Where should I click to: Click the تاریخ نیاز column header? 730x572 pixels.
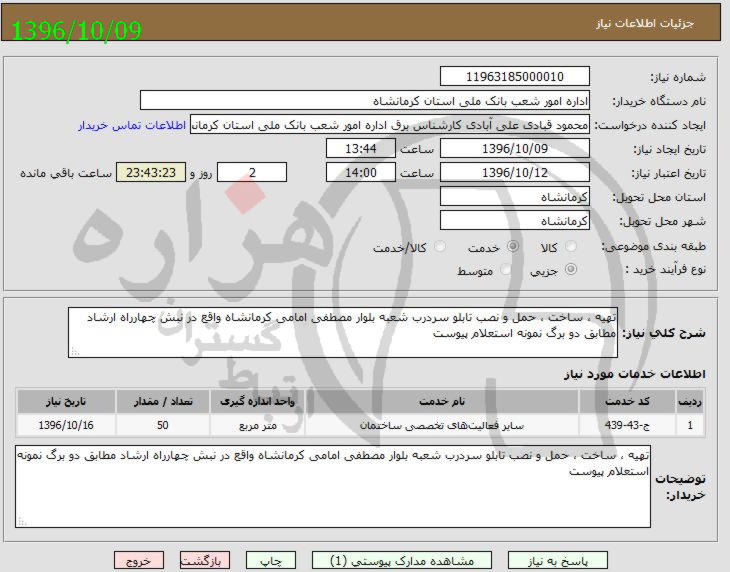(x=66, y=402)
